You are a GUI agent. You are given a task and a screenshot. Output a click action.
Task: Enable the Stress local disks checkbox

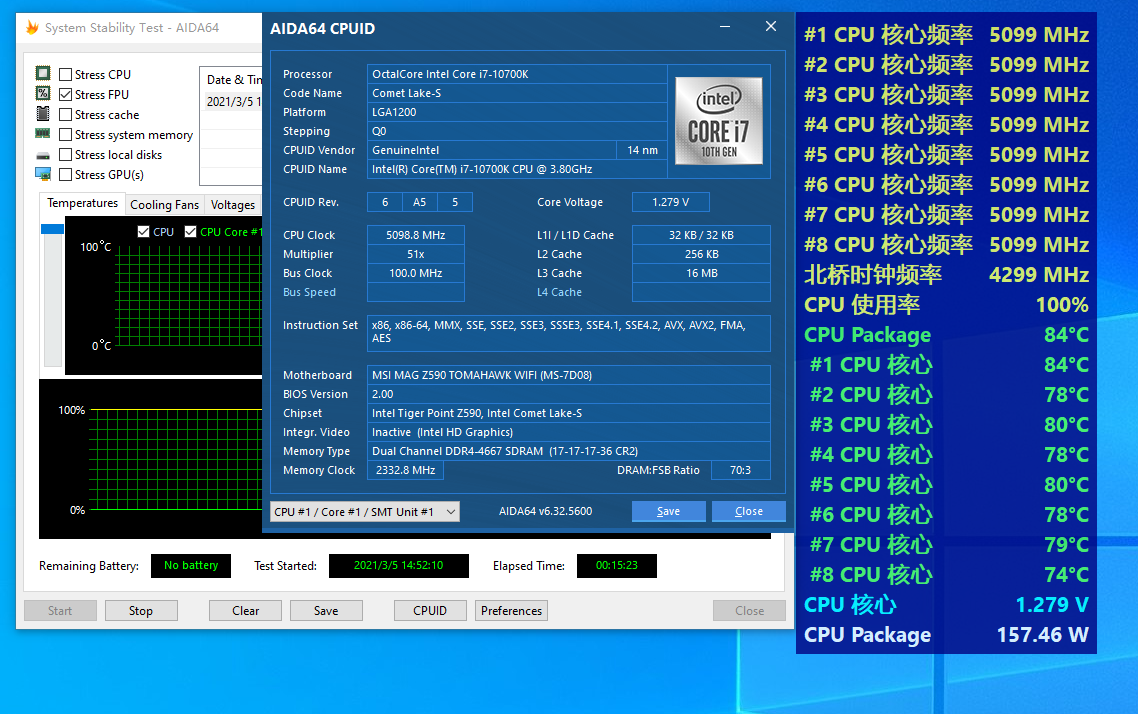65,155
